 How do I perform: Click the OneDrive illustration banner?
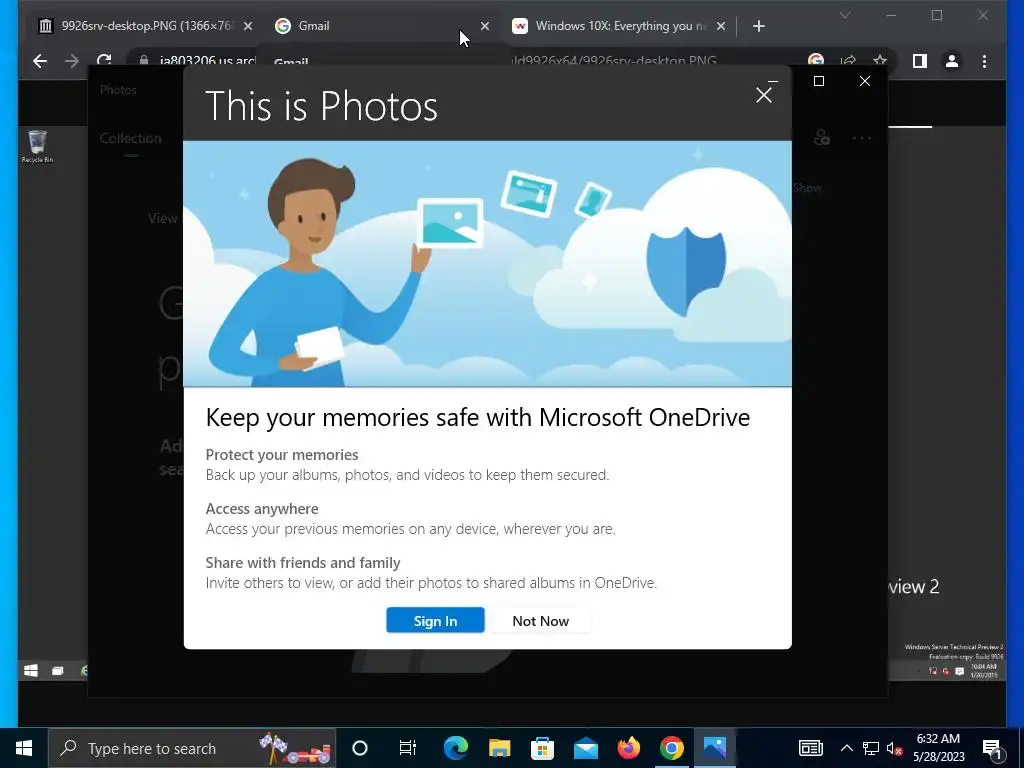(x=487, y=264)
